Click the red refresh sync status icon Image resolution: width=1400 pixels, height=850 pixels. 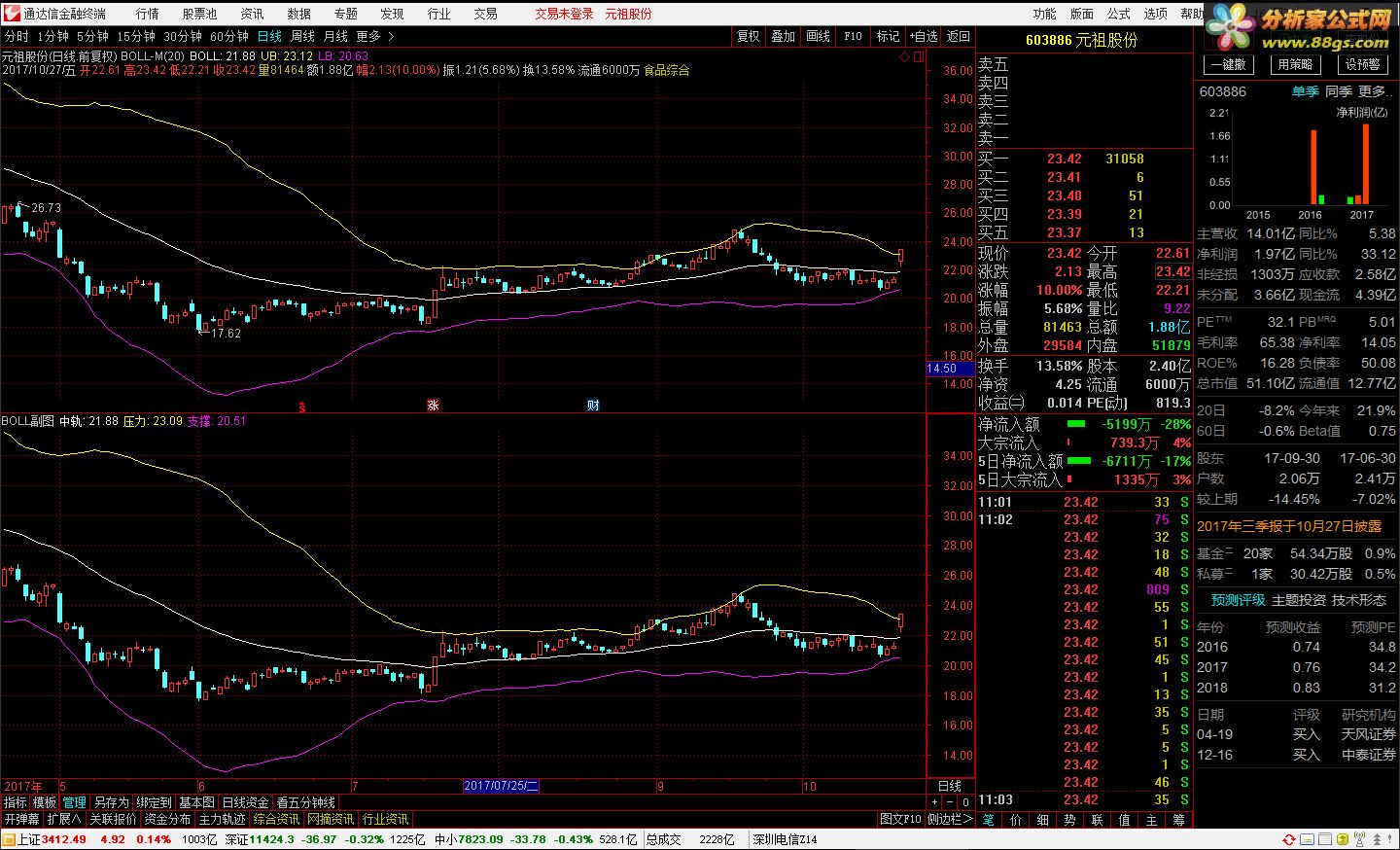click(1289, 839)
